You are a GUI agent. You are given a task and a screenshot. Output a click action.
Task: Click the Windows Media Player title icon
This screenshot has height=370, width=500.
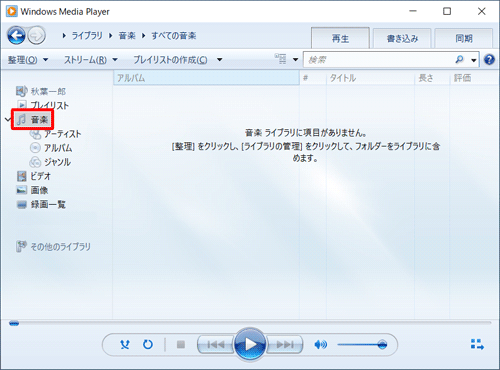click(12, 11)
